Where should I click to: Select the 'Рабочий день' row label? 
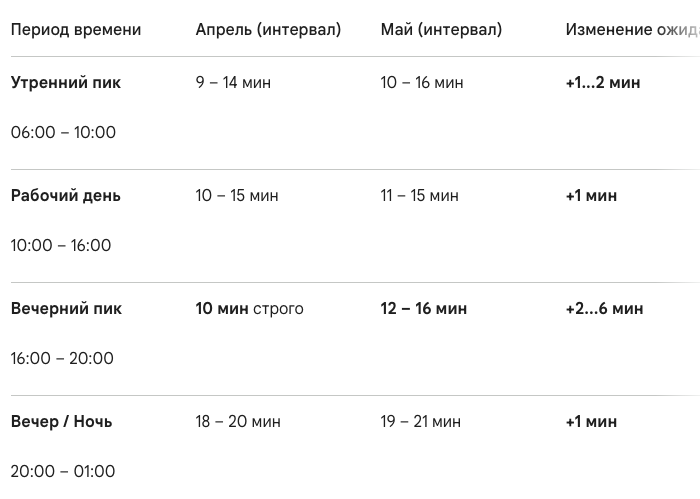66,196
